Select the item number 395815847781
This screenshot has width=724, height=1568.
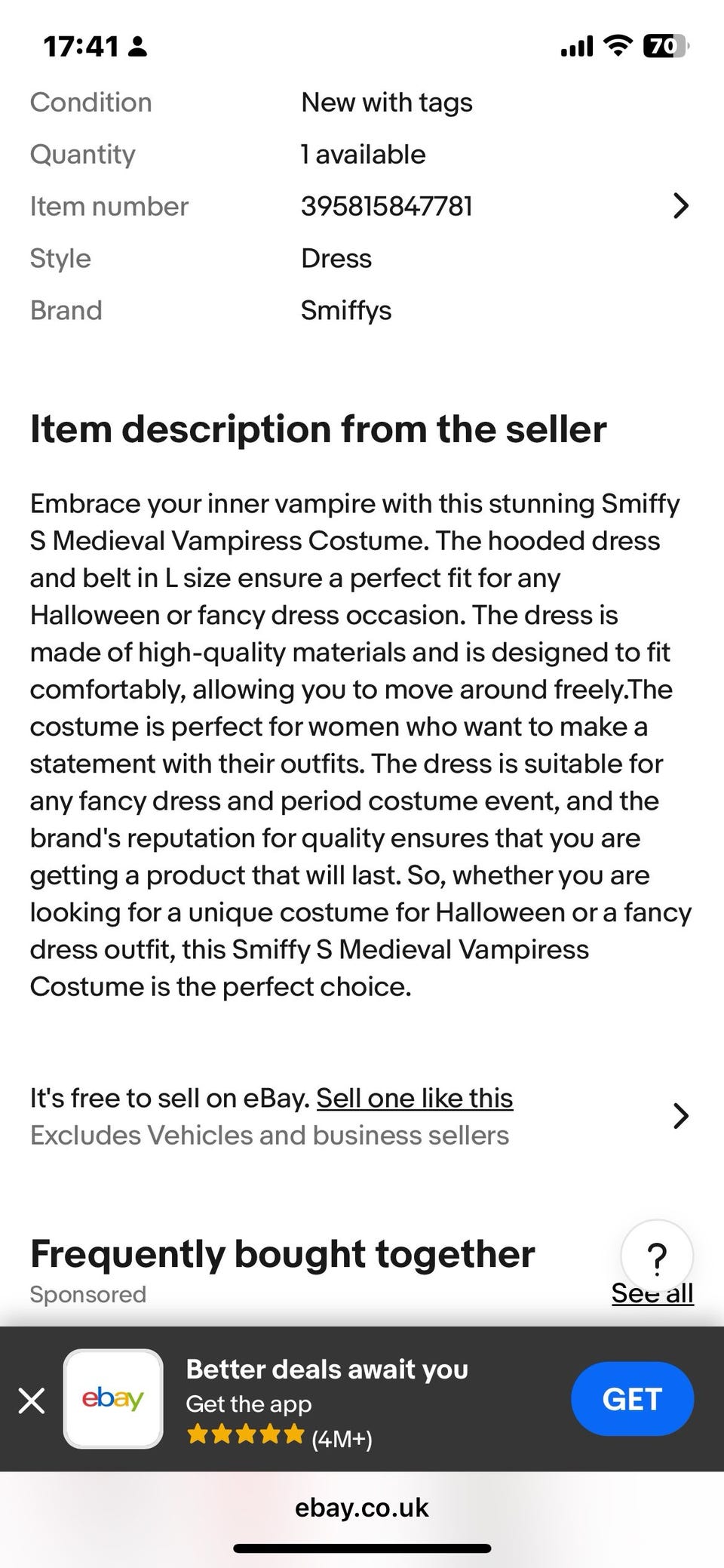[x=387, y=206]
